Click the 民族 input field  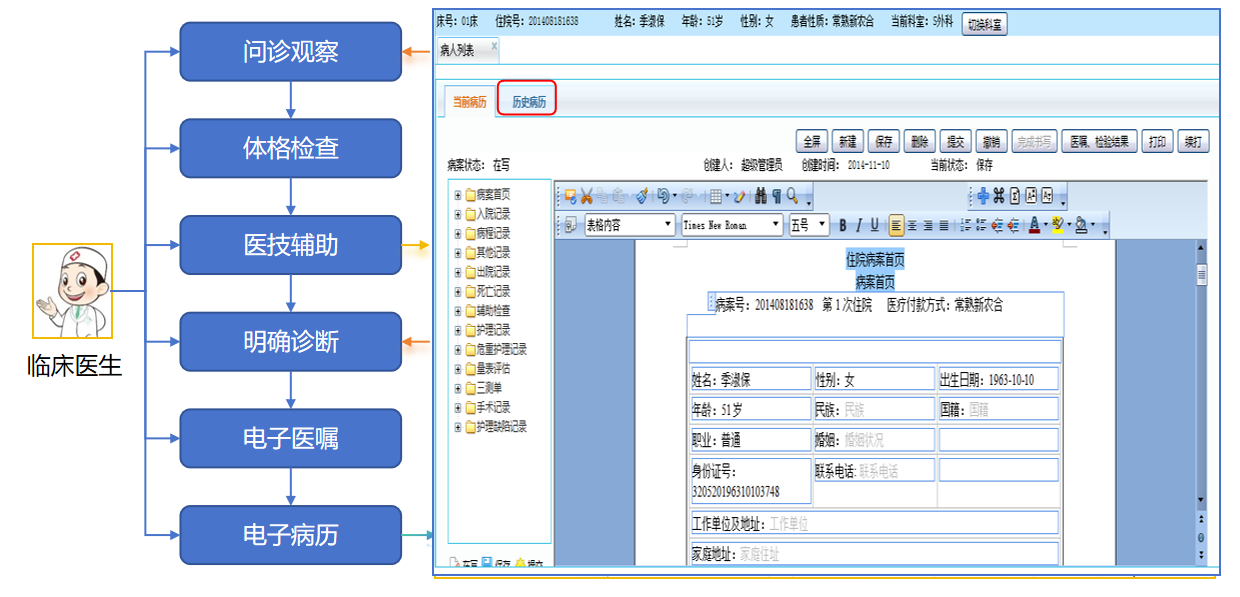874,409
